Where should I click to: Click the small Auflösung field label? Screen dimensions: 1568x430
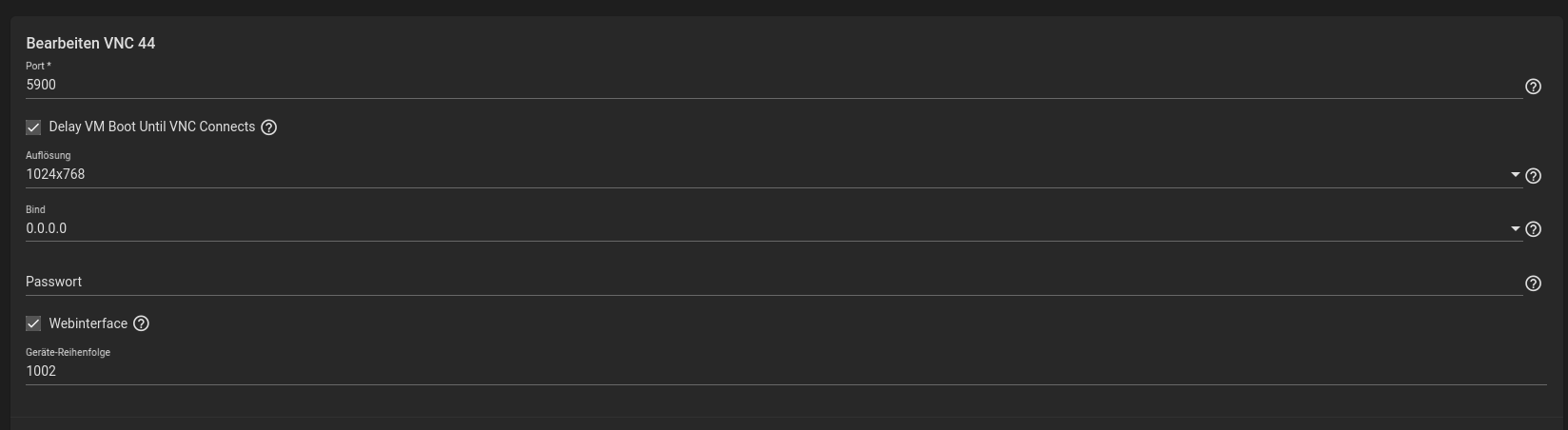(48, 155)
